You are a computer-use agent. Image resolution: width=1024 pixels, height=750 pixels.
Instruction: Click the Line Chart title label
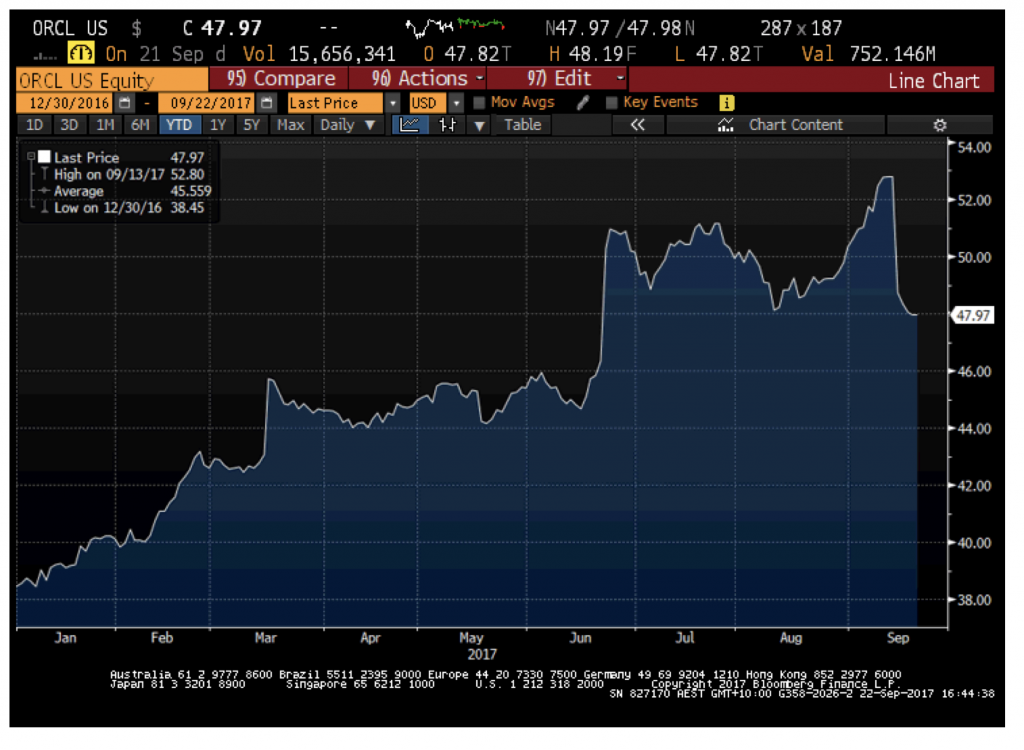[933, 80]
